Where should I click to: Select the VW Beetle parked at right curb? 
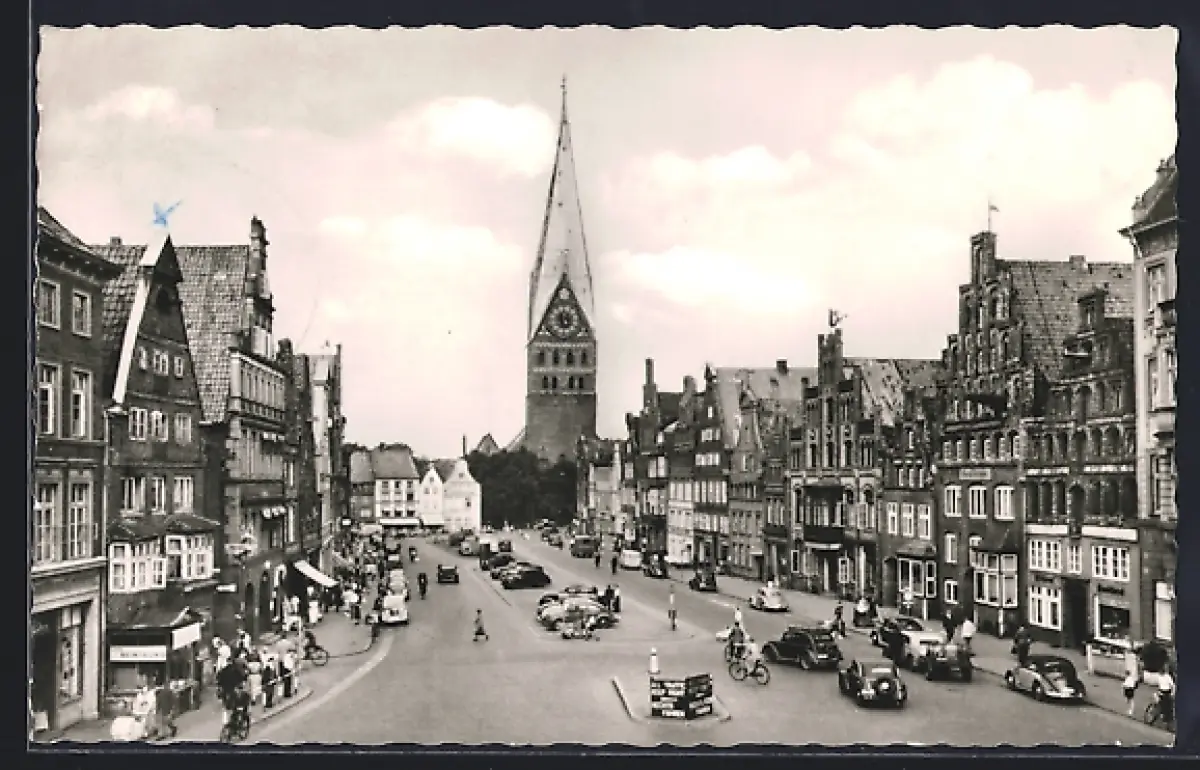(x=1045, y=678)
